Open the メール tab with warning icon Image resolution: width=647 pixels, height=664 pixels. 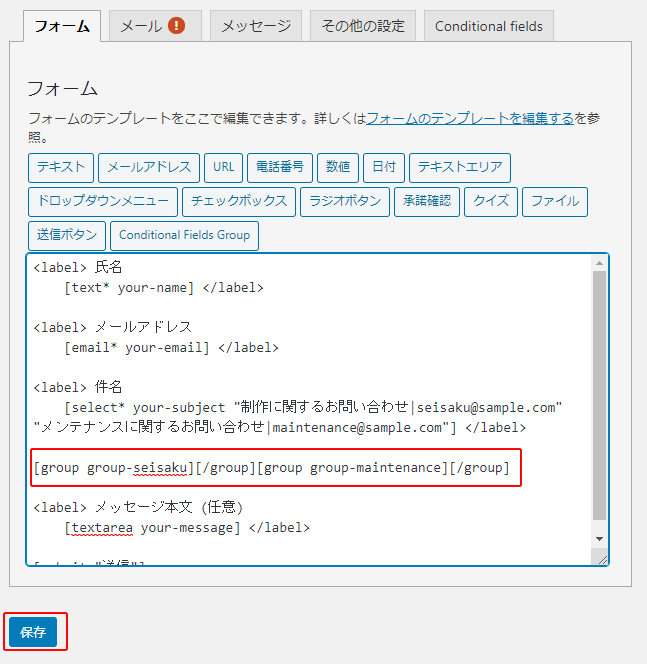click(155, 26)
